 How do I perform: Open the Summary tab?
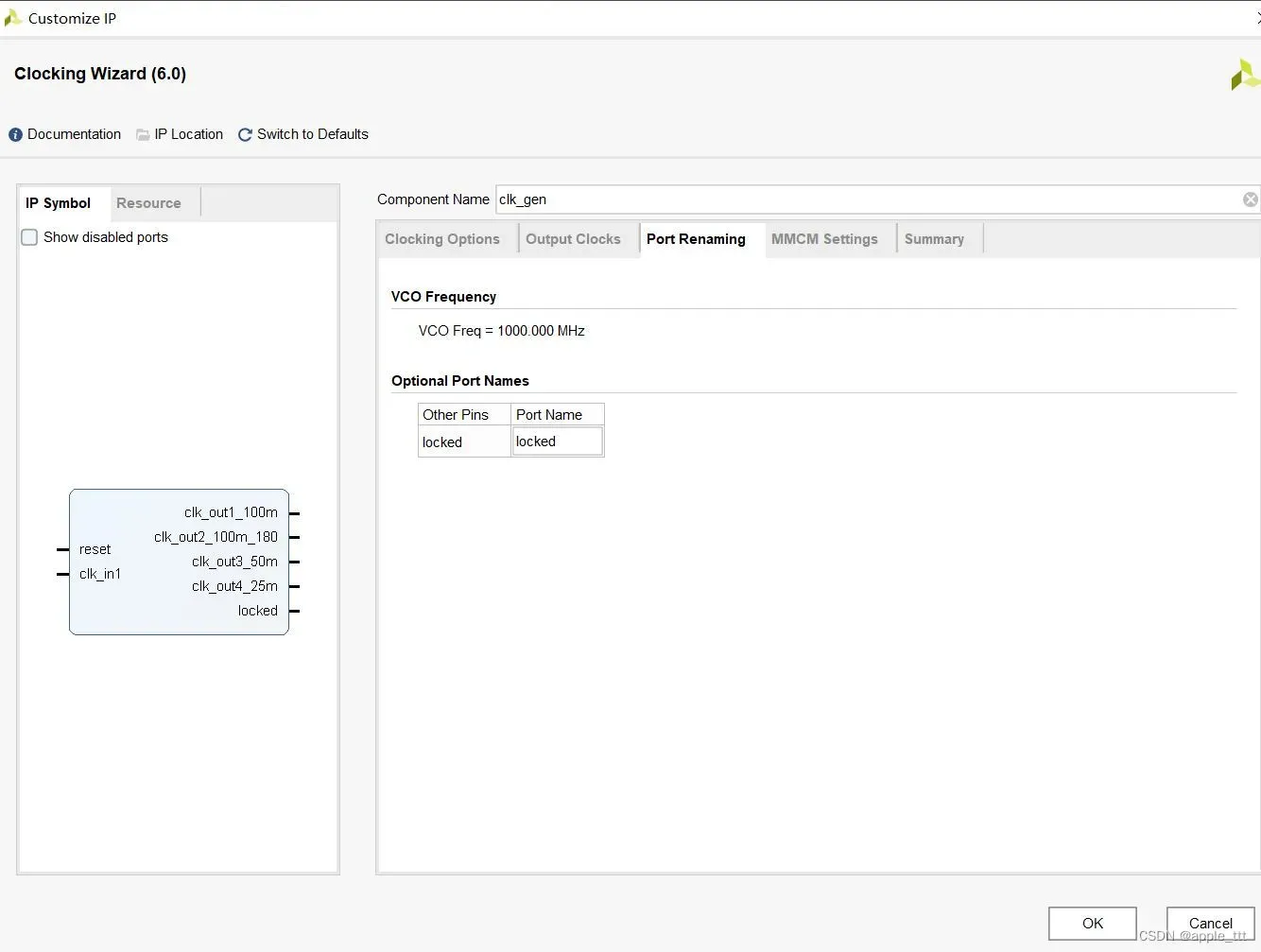[x=934, y=239]
